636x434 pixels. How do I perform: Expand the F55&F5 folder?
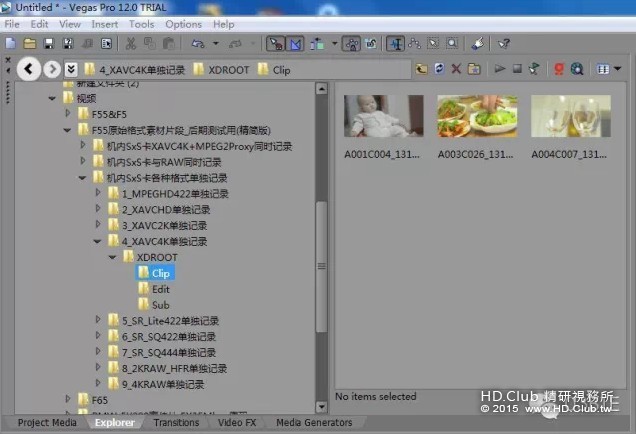click(x=68, y=113)
